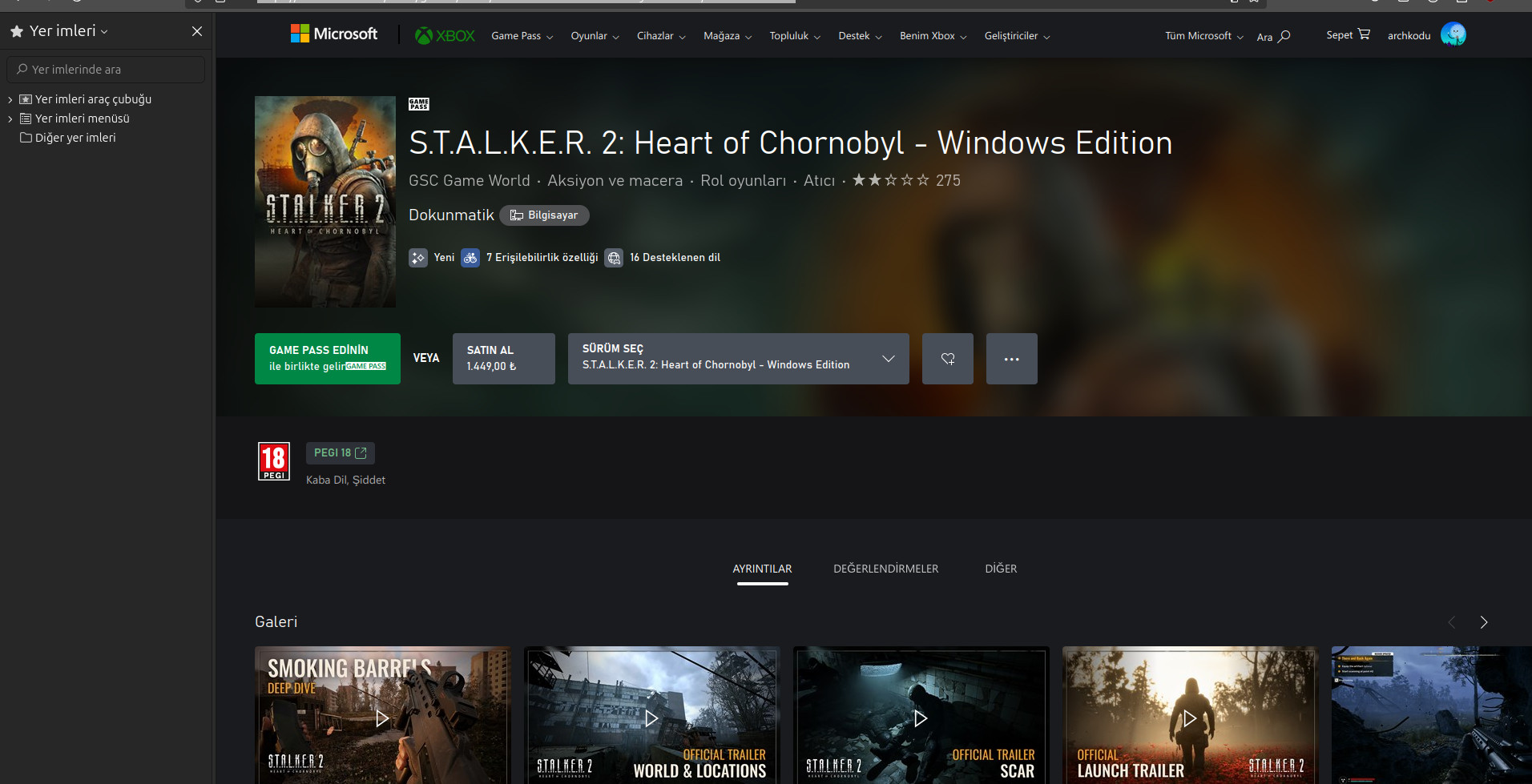Go to previous gallery items arrow
Viewport: 1532px width, 784px height.
pyautogui.click(x=1452, y=622)
